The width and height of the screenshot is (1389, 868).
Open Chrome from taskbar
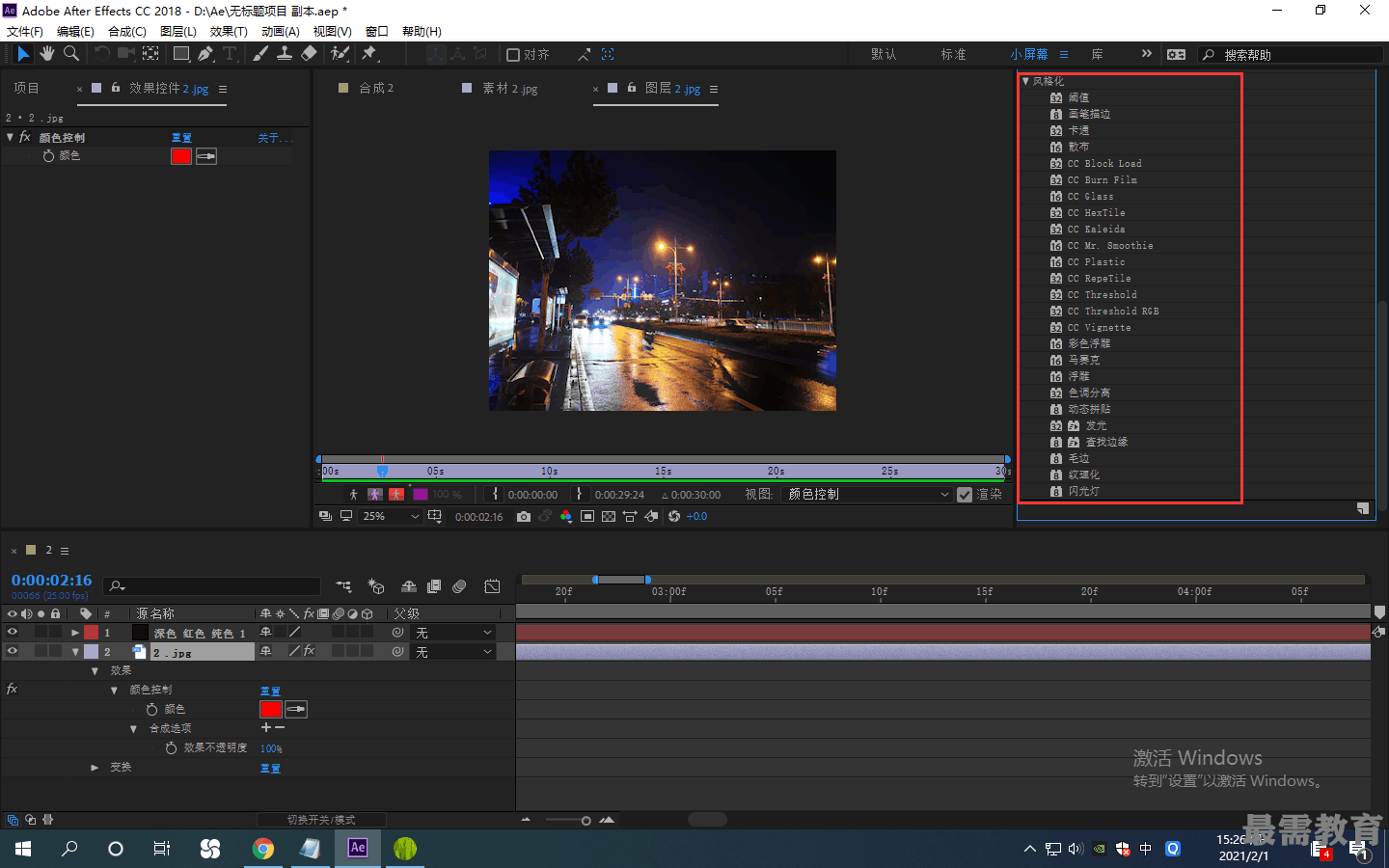point(262,849)
